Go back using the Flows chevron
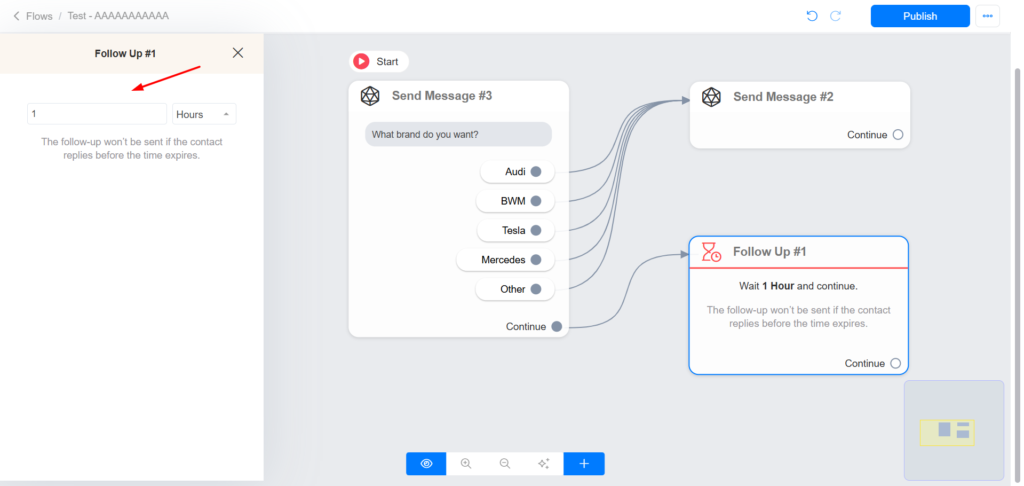Image resolution: width=1024 pixels, height=486 pixels. (x=16, y=16)
